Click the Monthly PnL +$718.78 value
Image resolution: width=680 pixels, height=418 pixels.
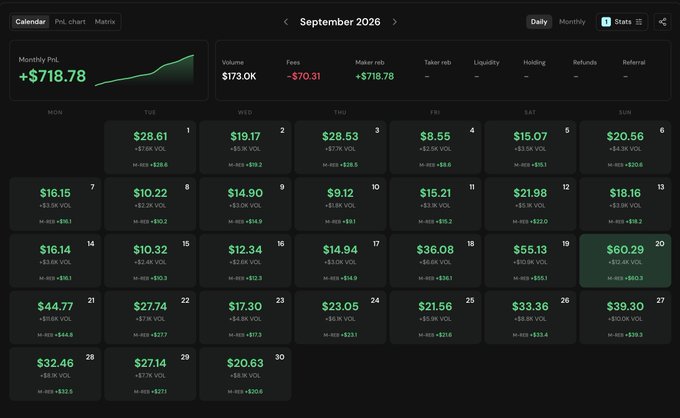52,76
